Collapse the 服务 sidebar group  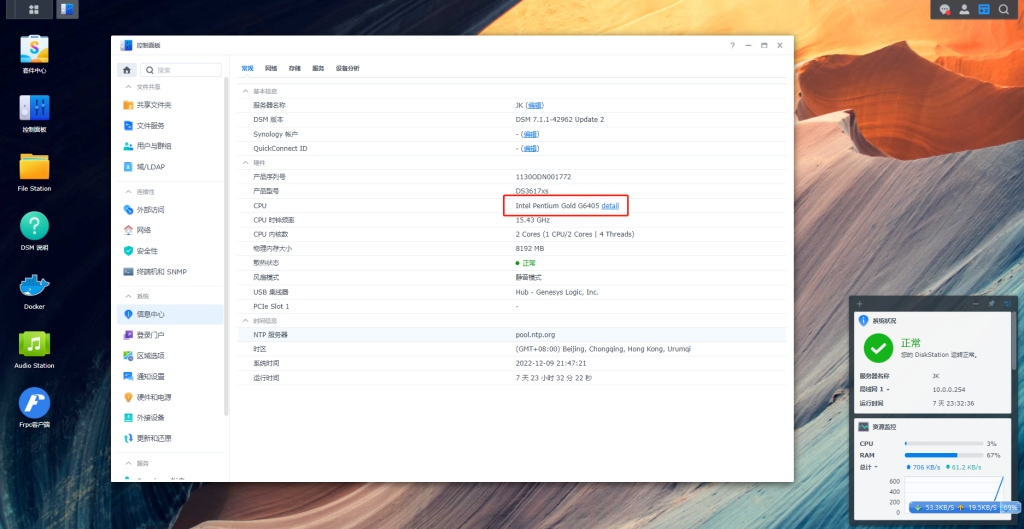(x=128, y=463)
